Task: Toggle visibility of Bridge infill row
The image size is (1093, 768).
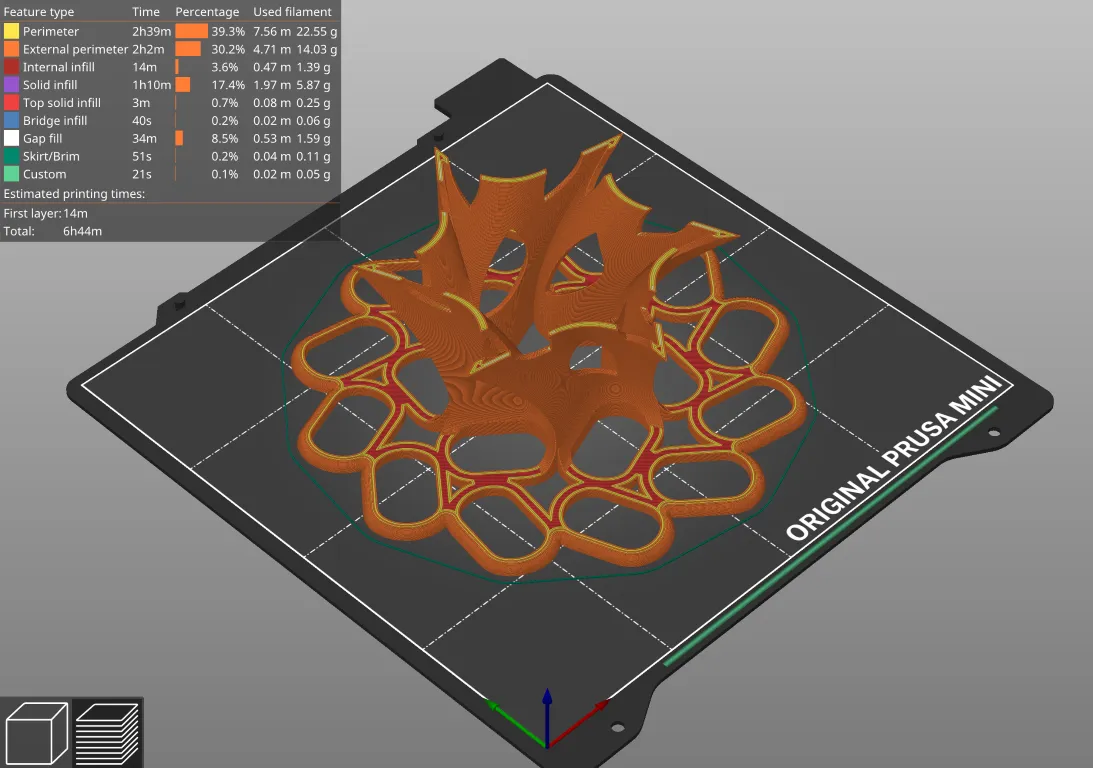Action: pyautogui.click(x=170, y=121)
